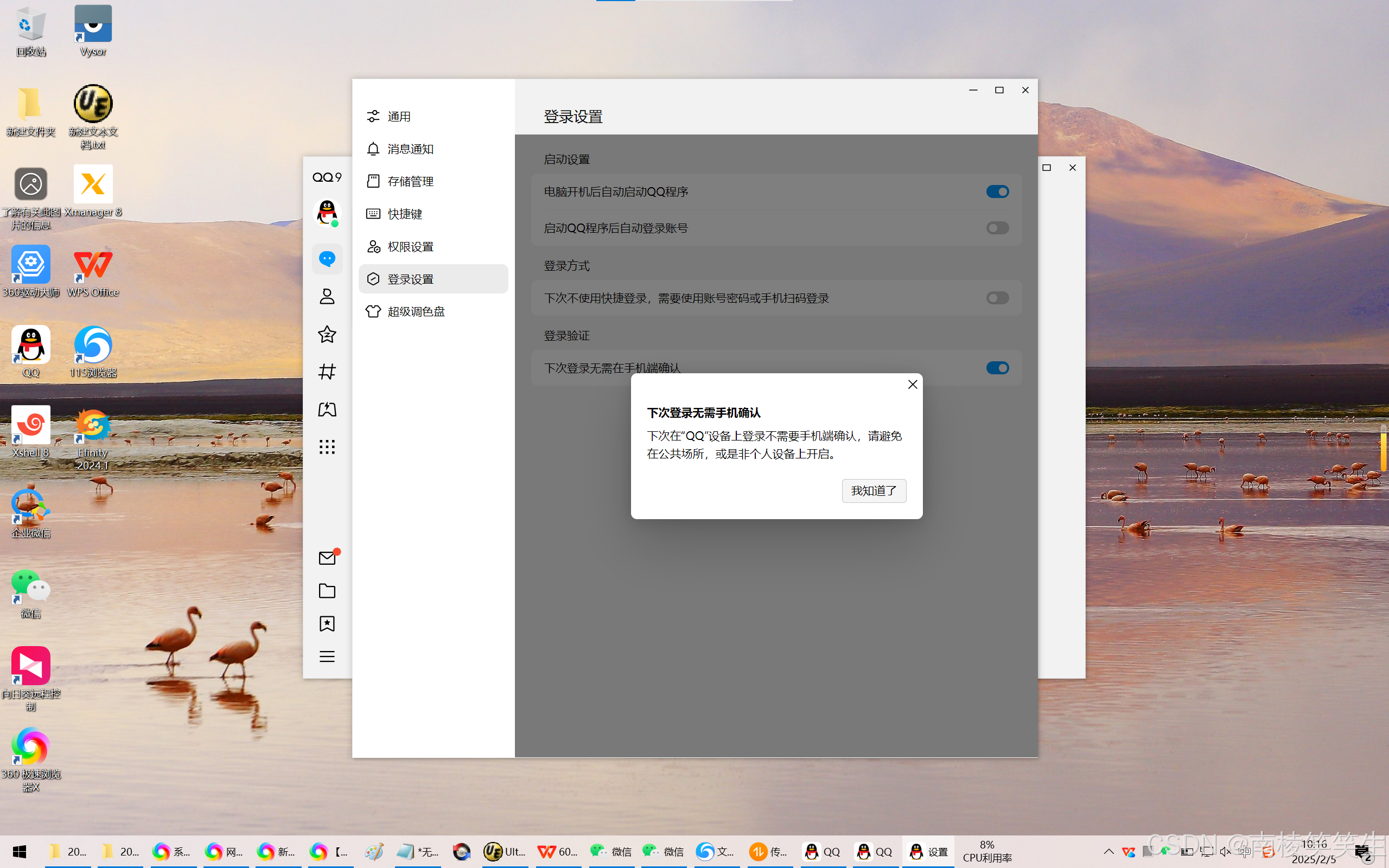Click the 我知道了 button
Viewport: 1389px width, 868px height.
click(874, 491)
